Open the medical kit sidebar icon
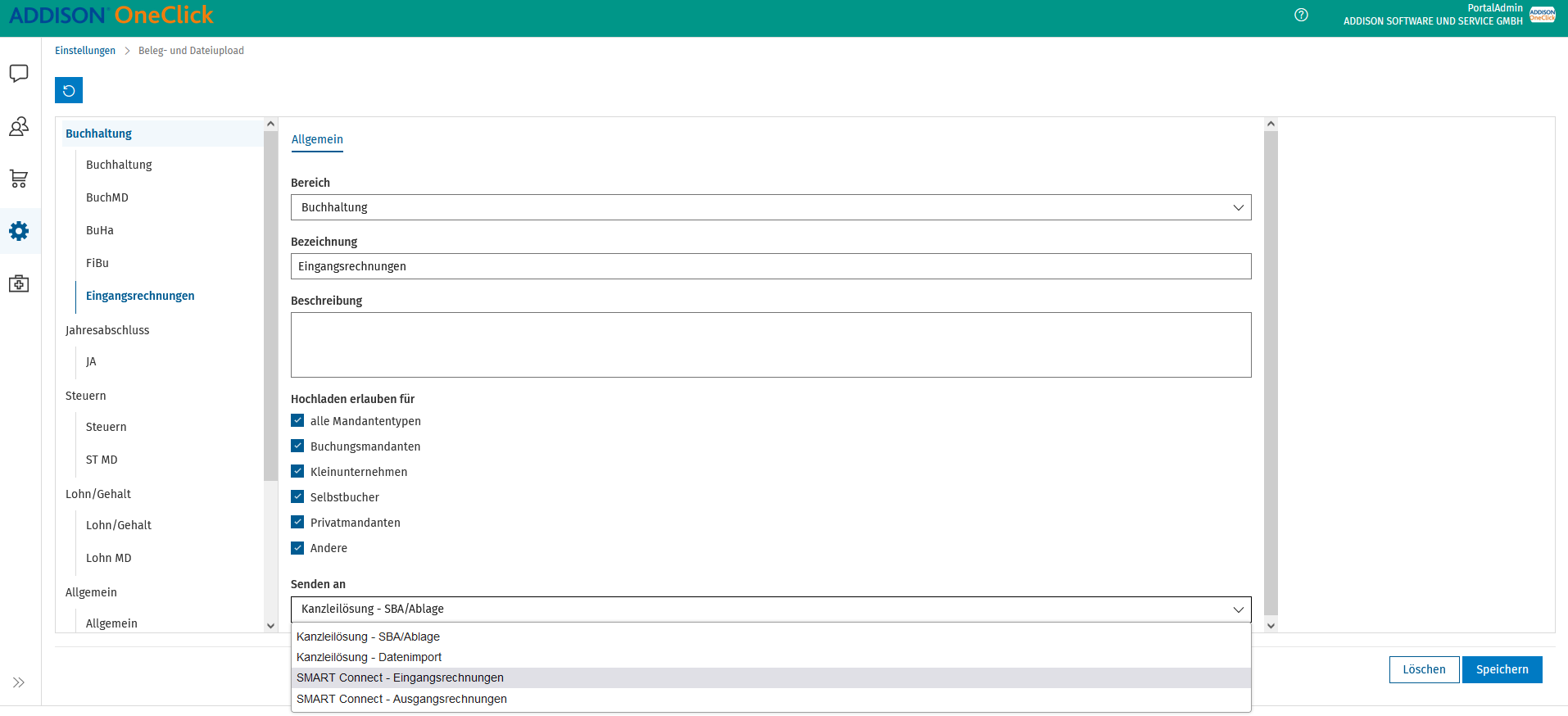 click(19, 283)
